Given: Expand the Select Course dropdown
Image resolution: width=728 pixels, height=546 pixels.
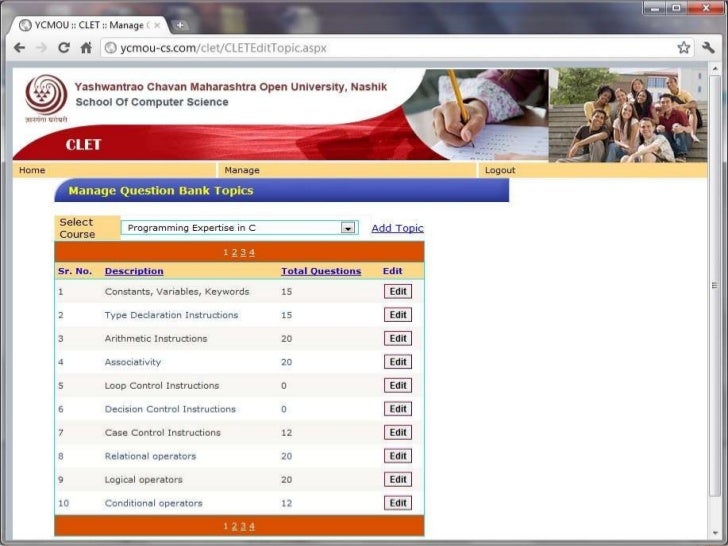Looking at the screenshot, I should tap(348, 228).
